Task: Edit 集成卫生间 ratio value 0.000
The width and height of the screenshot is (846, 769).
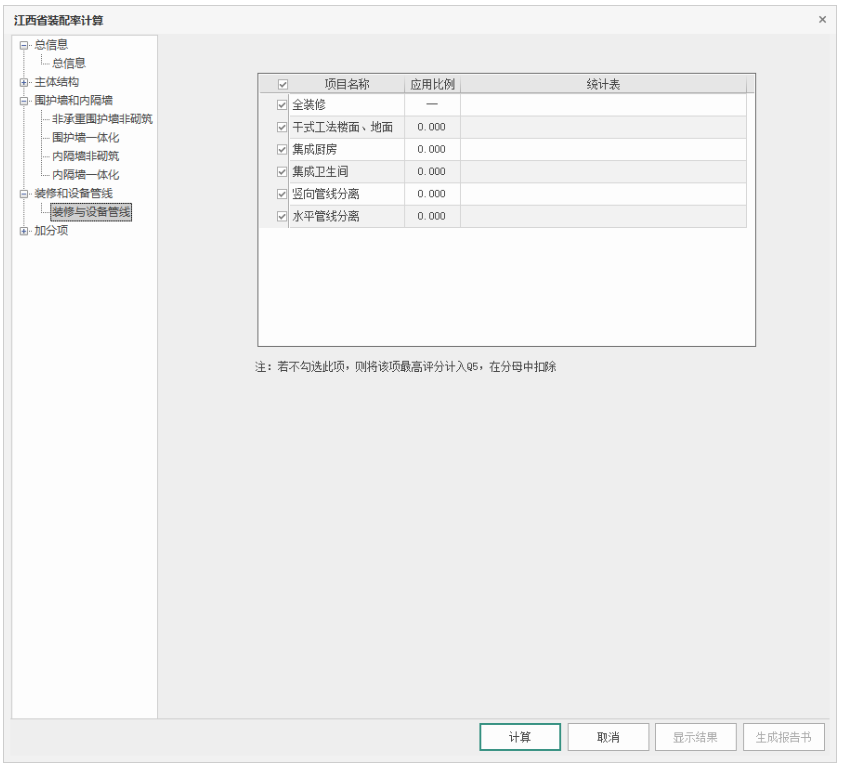Action: coord(432,172)
